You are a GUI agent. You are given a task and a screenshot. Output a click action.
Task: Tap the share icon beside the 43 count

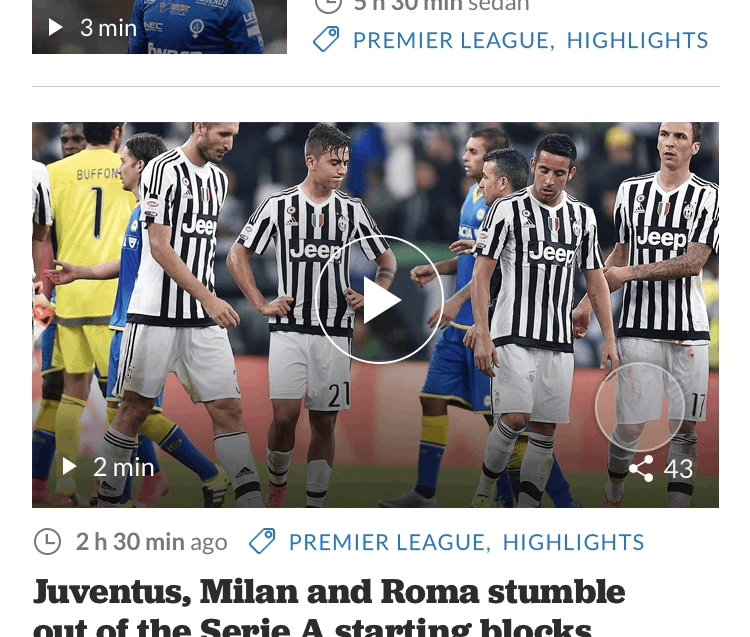tap(641, 469)
